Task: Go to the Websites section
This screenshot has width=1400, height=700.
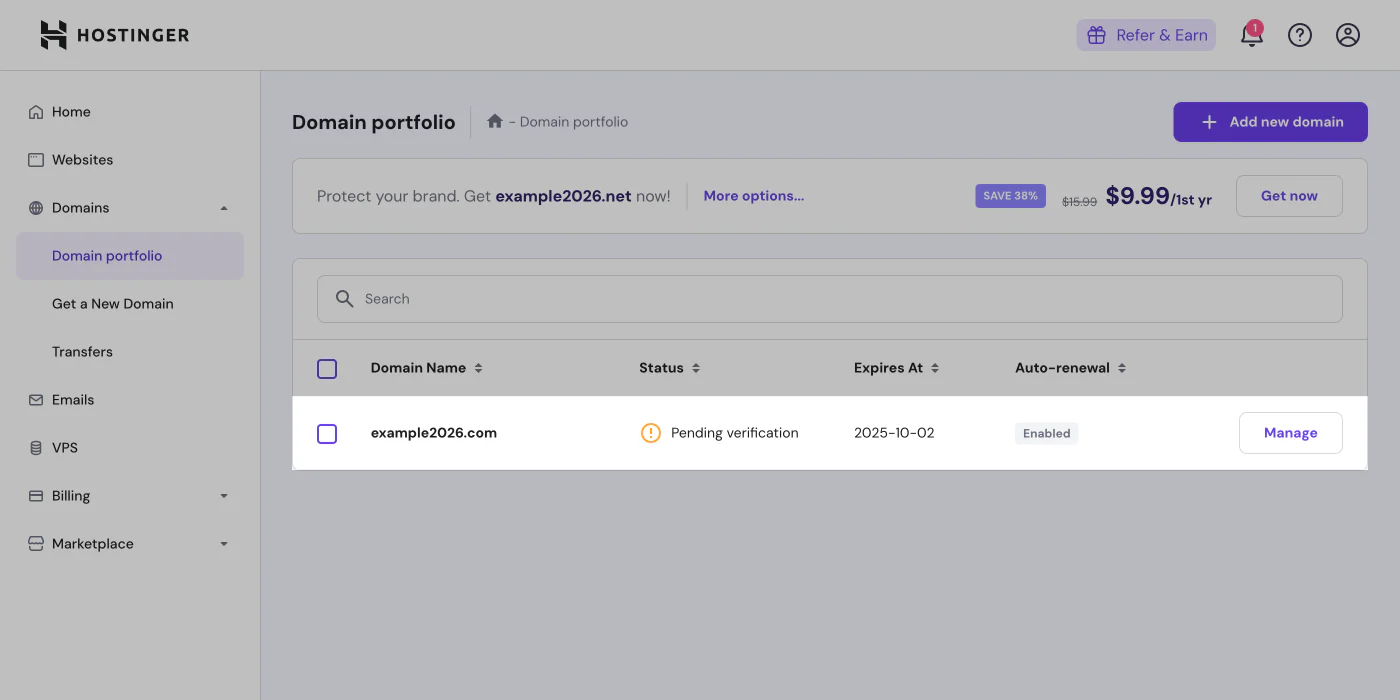Action: (x=82, y=159)
